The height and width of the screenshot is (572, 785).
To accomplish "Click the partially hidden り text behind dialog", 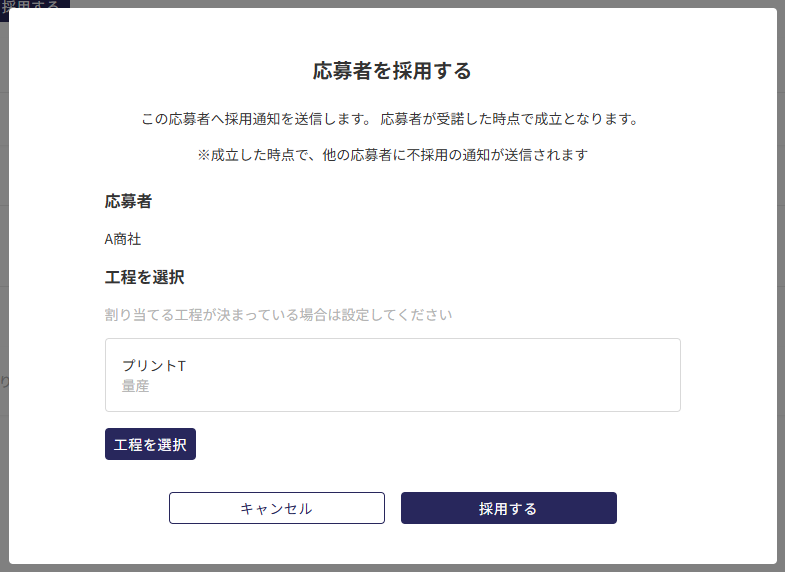I will tap(4, 381).
